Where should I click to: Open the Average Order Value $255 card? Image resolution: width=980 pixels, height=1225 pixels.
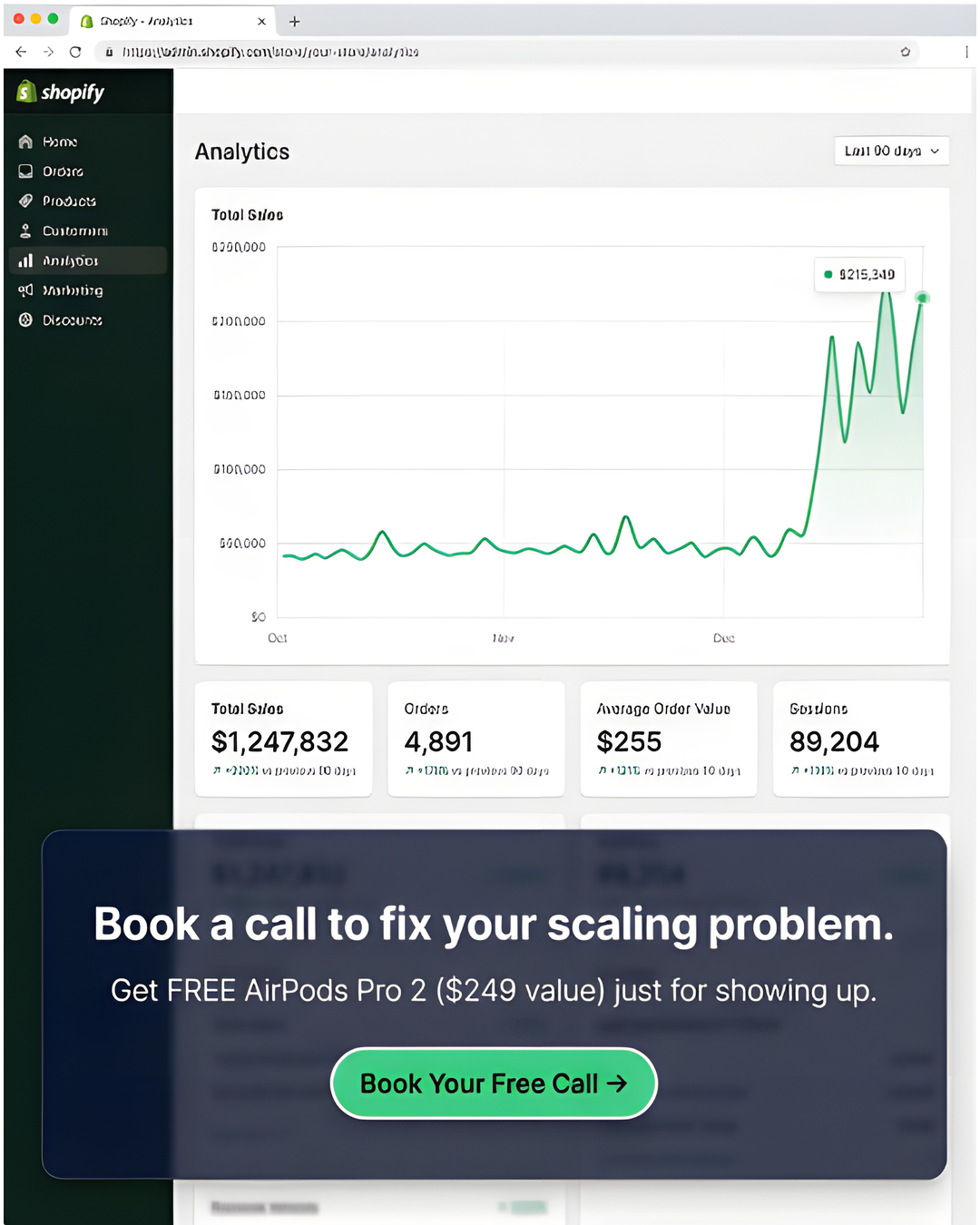coord(669,739)
